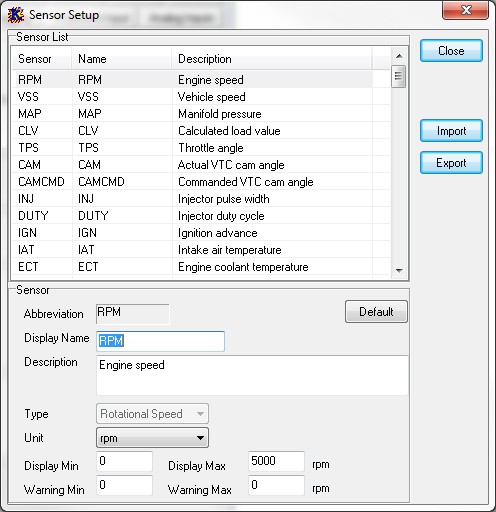Select the IAT Intake air temperature row
The width and height of the screenshot is (496, 512).
tap(201, 250)
